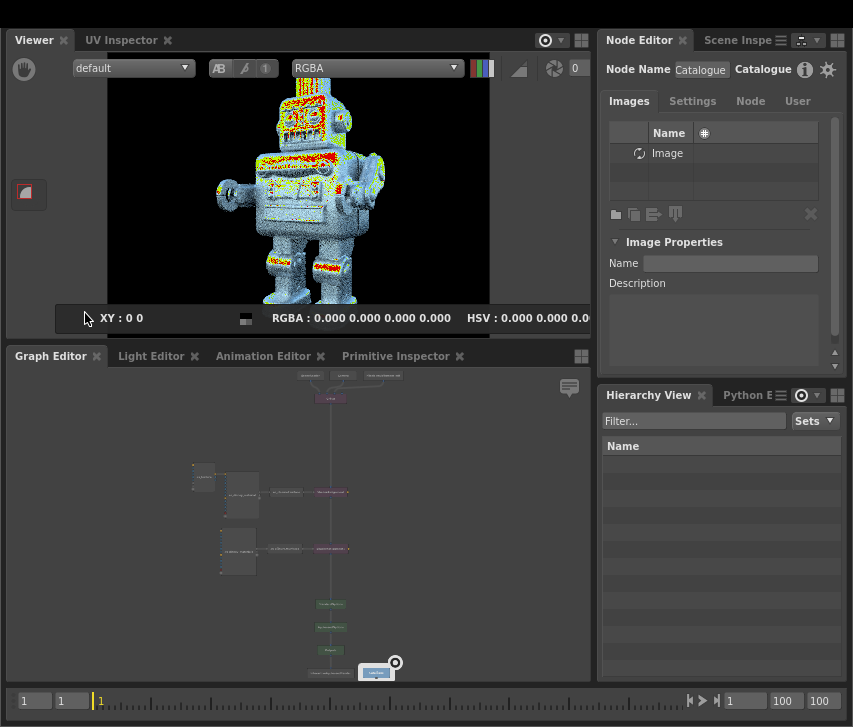Duplicate selected catalogue image icon
Viewport: 853px width, 727px height.
(x=634, y=214)
